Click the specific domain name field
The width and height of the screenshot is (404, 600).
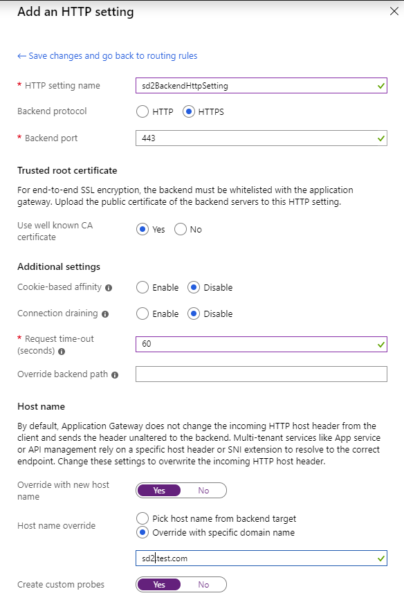(261, 558)
